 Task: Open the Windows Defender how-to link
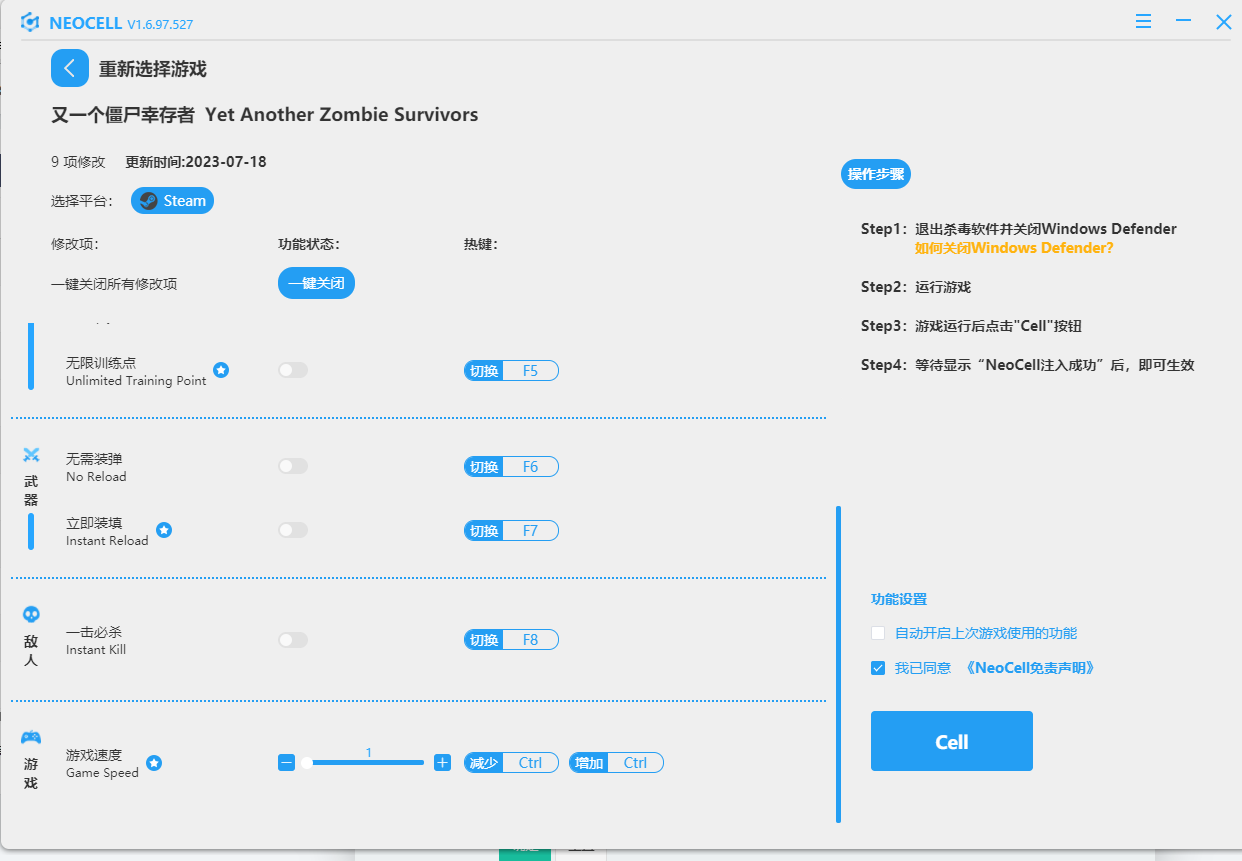1013,247
